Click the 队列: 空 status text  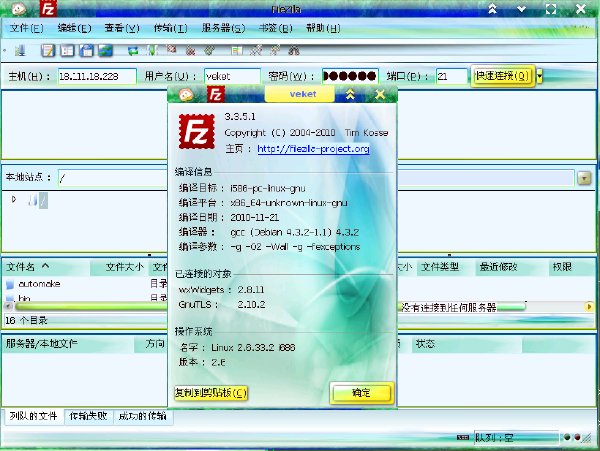(494, 437)
